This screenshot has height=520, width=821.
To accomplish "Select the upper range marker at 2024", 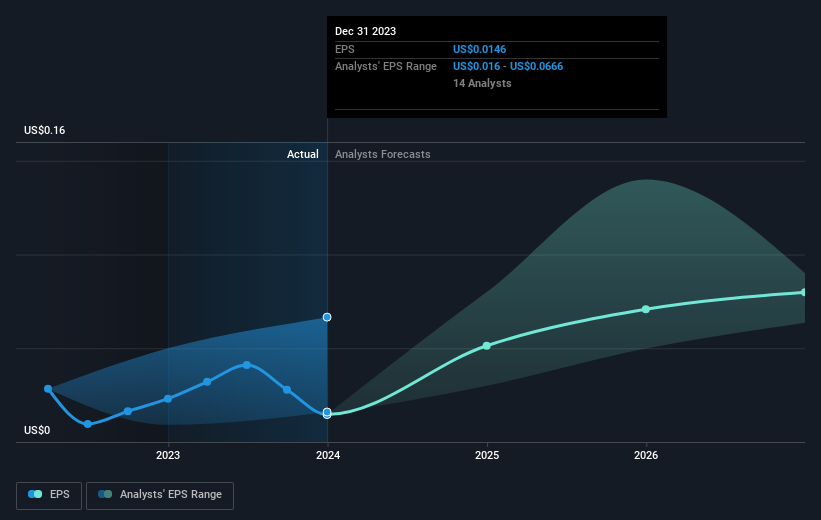I will pos(327,317).
